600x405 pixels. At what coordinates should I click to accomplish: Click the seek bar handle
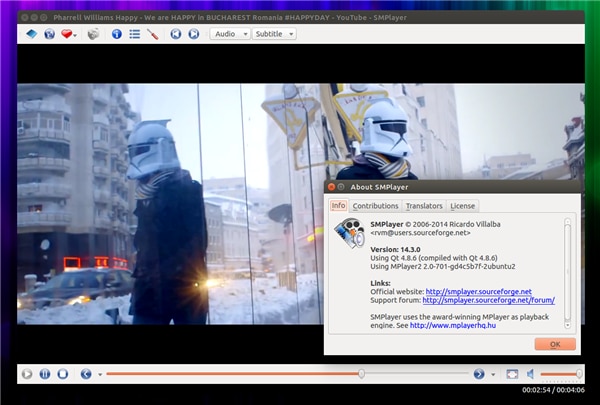pos(361,374)
